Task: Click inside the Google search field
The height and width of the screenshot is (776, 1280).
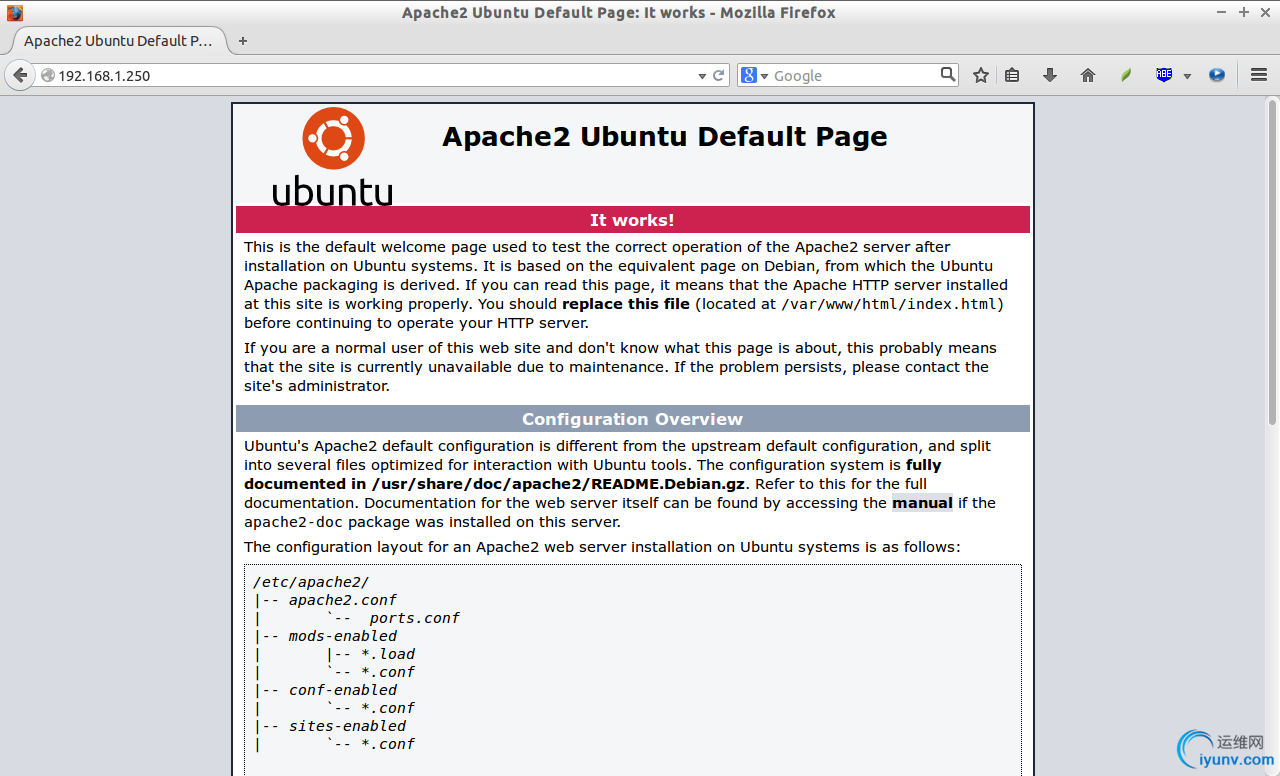Action: (855, 76)
